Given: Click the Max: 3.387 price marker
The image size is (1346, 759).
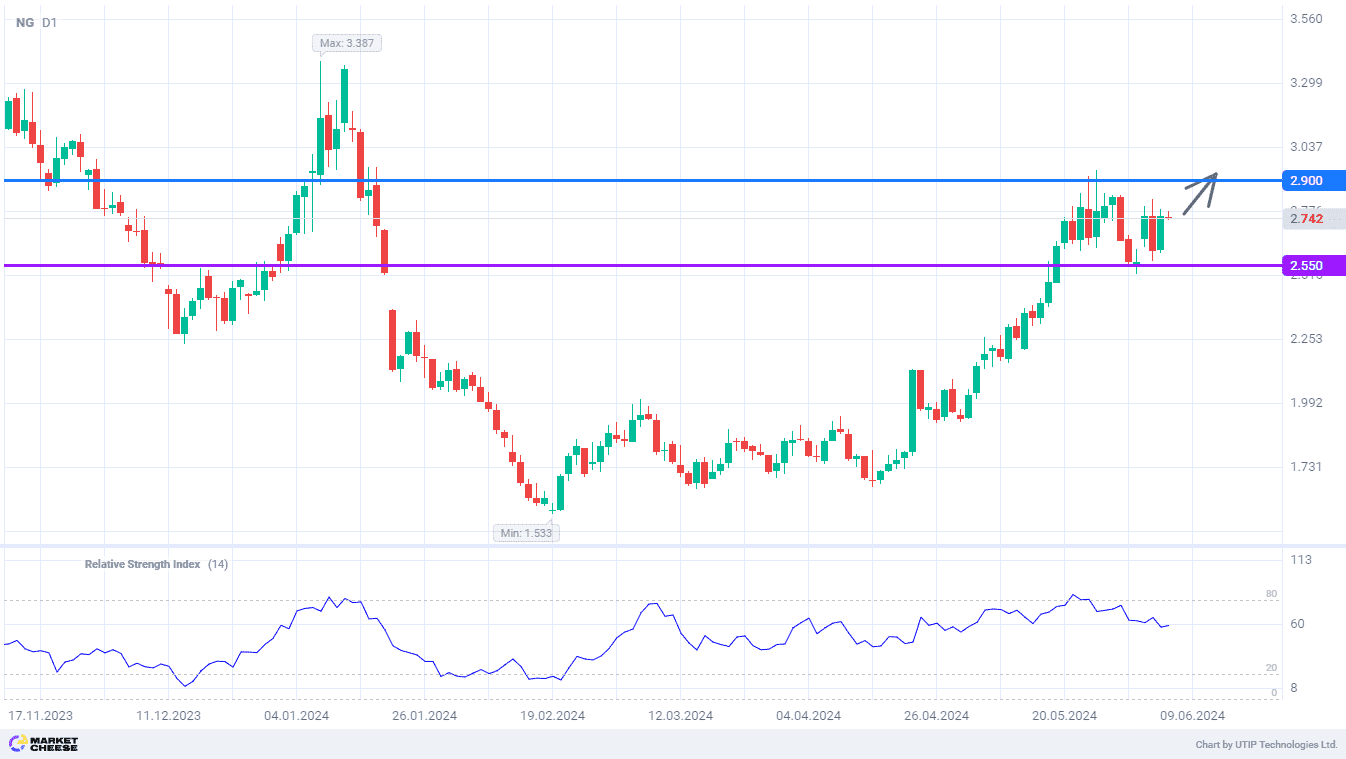Looking at the screenshot, I should (347, 43).
